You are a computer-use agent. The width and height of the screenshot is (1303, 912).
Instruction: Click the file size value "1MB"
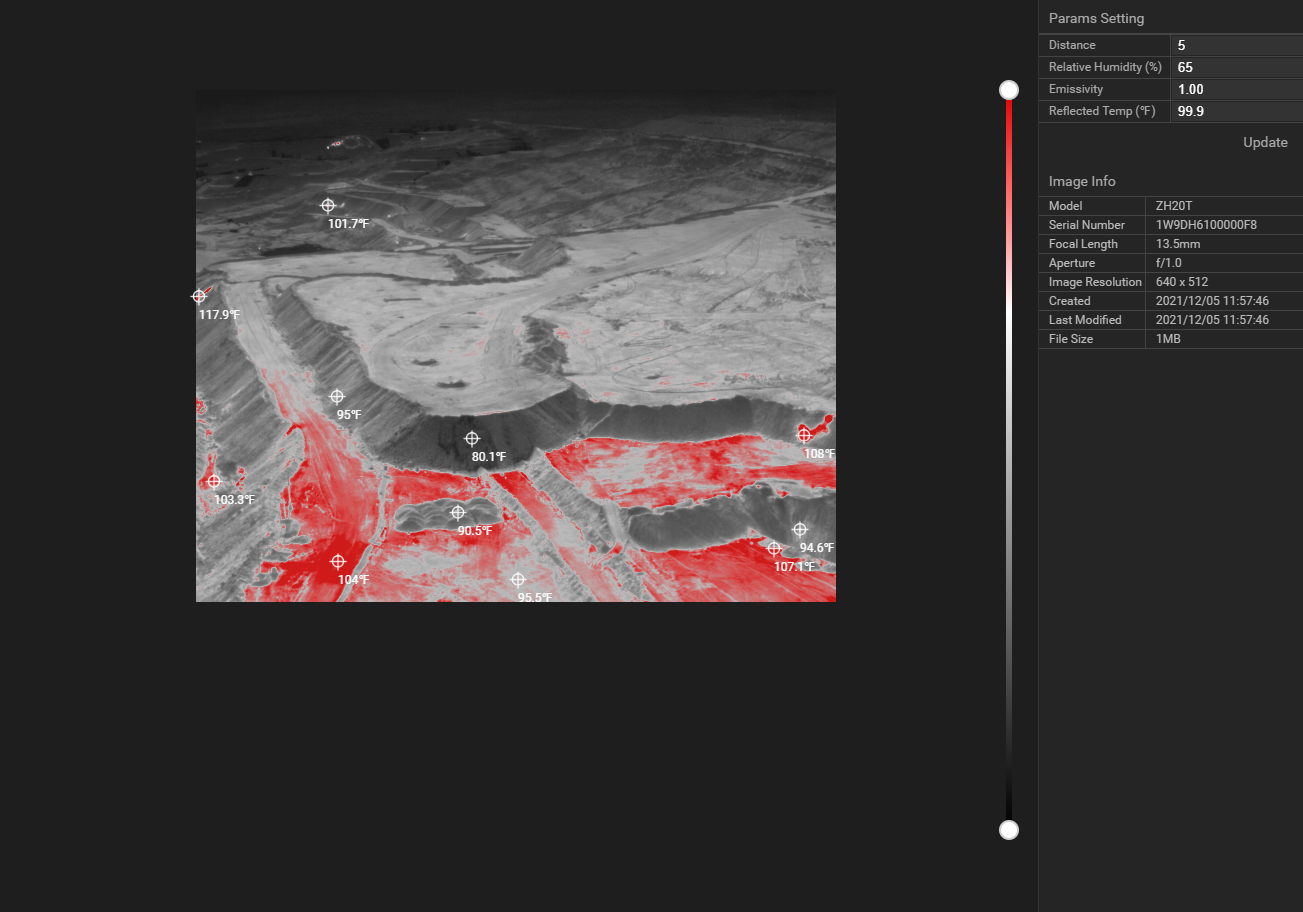(x=1167, y=339)
